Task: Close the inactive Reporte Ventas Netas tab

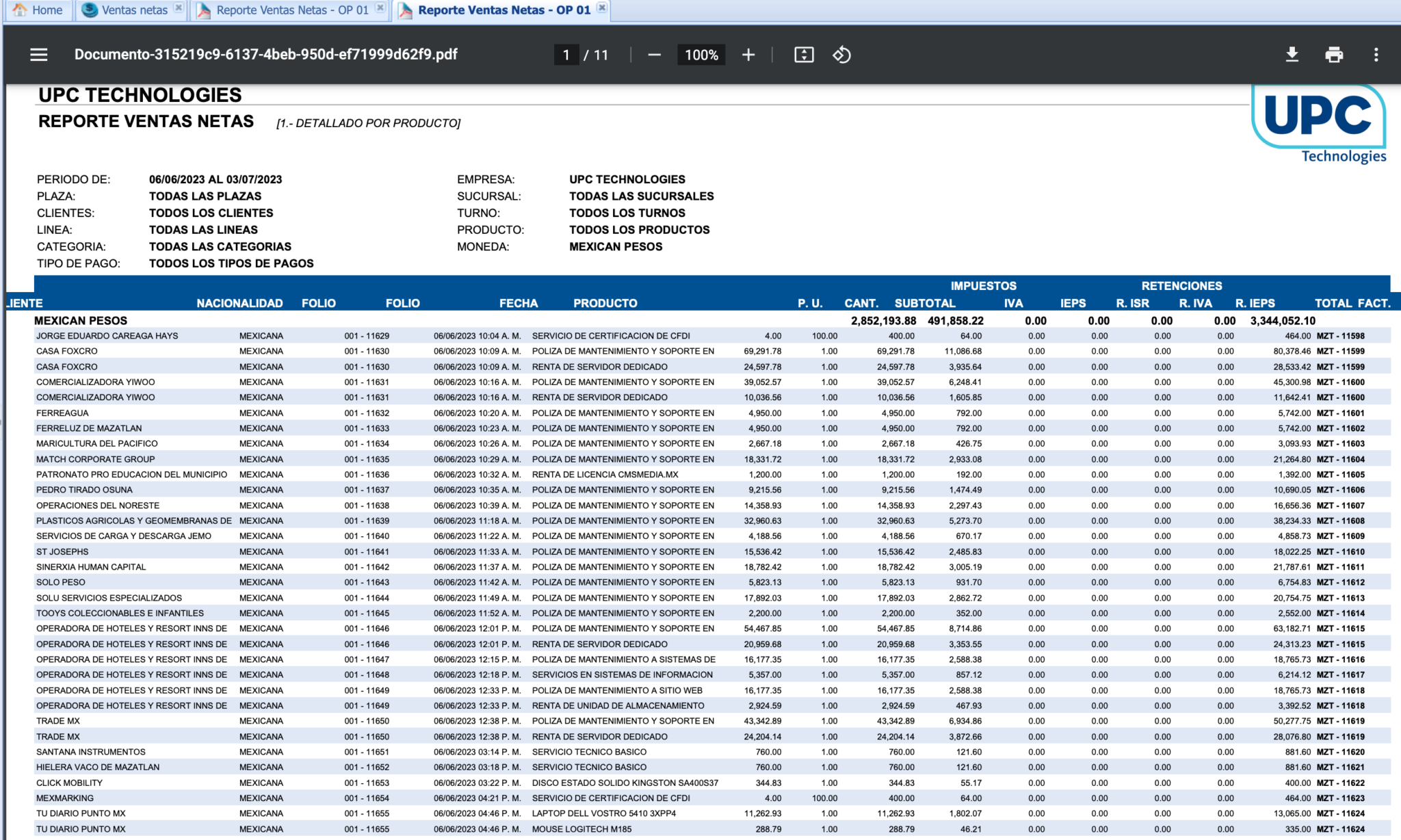Action: pyautogui.click(x=380, y=8)
